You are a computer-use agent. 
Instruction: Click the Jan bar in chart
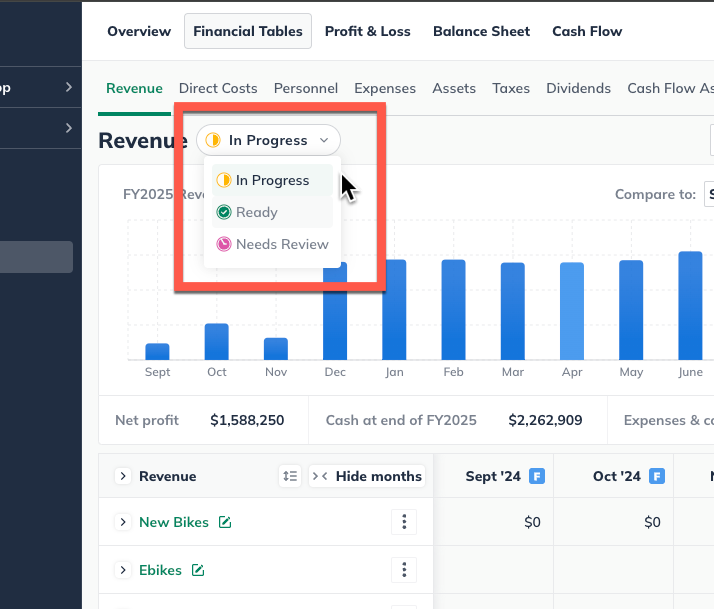(x=394, y=310)
